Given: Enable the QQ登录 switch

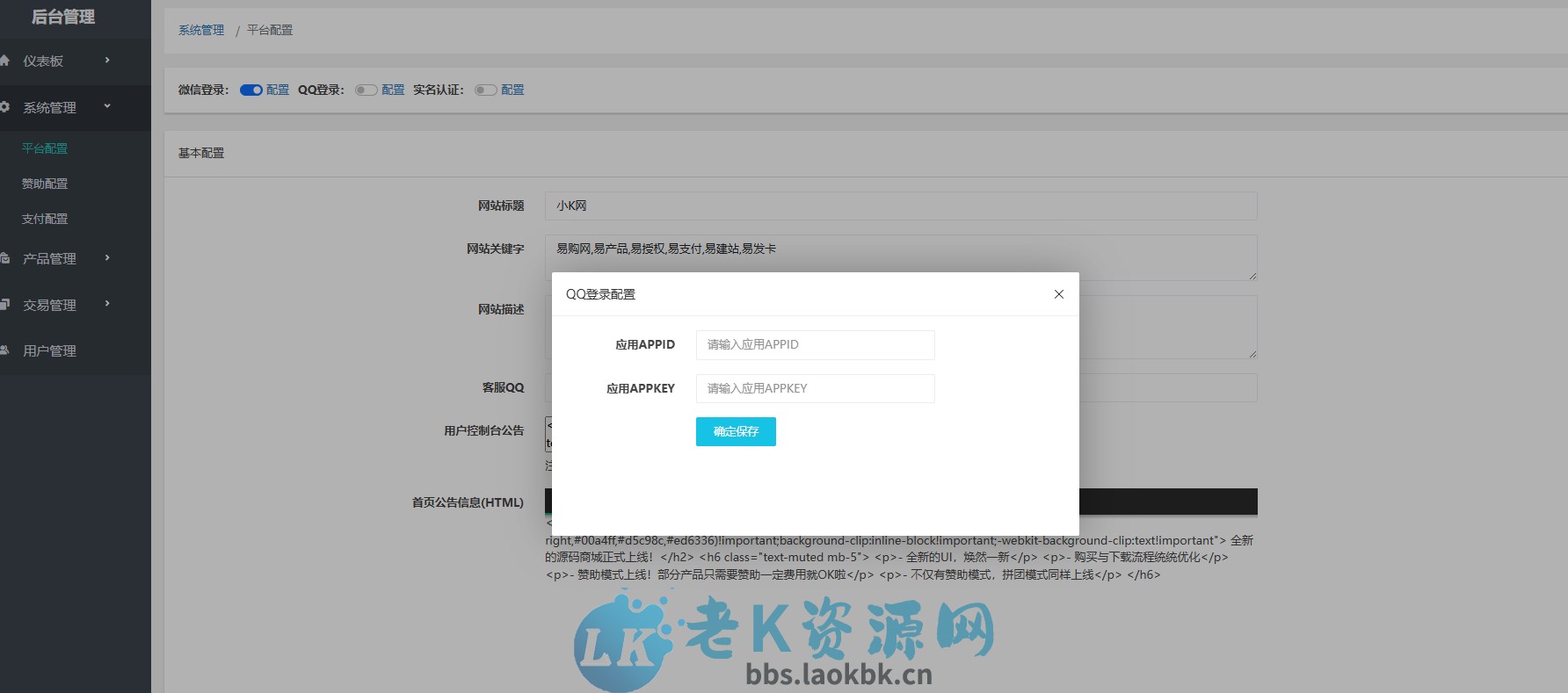Looking at the screenshot, I should coord(367,90).
